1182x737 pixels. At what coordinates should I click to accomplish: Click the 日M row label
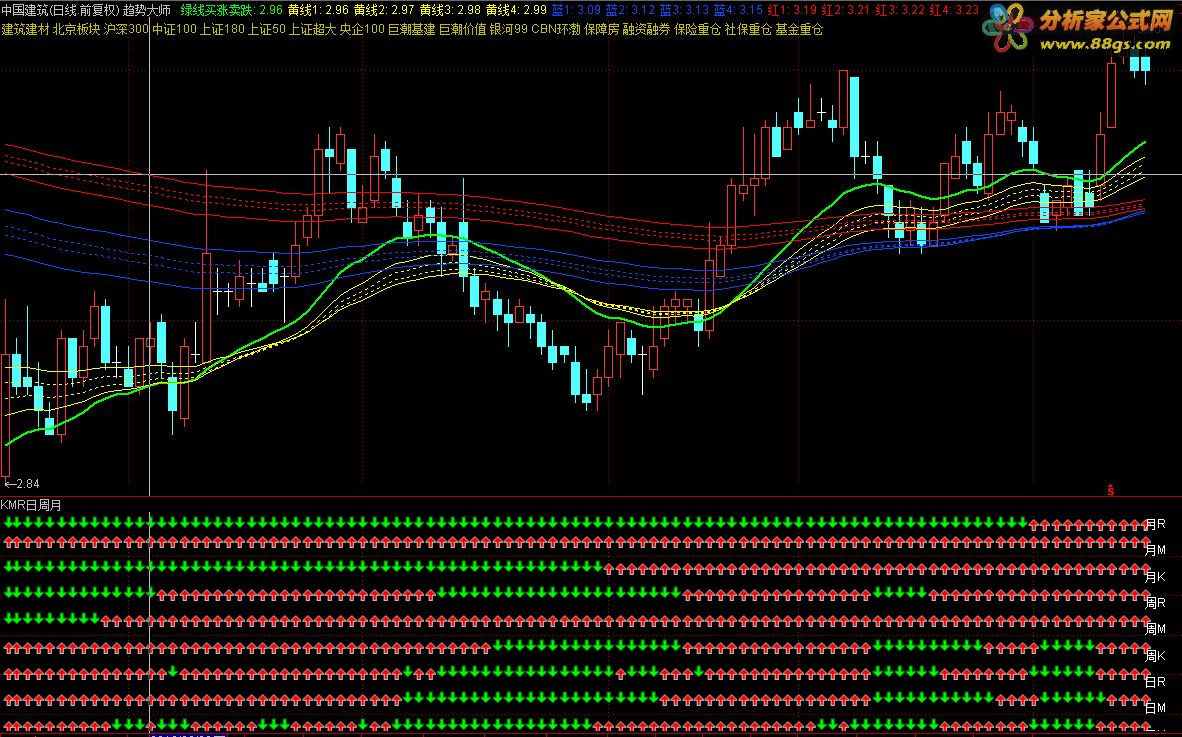[x=1156, y=708]
